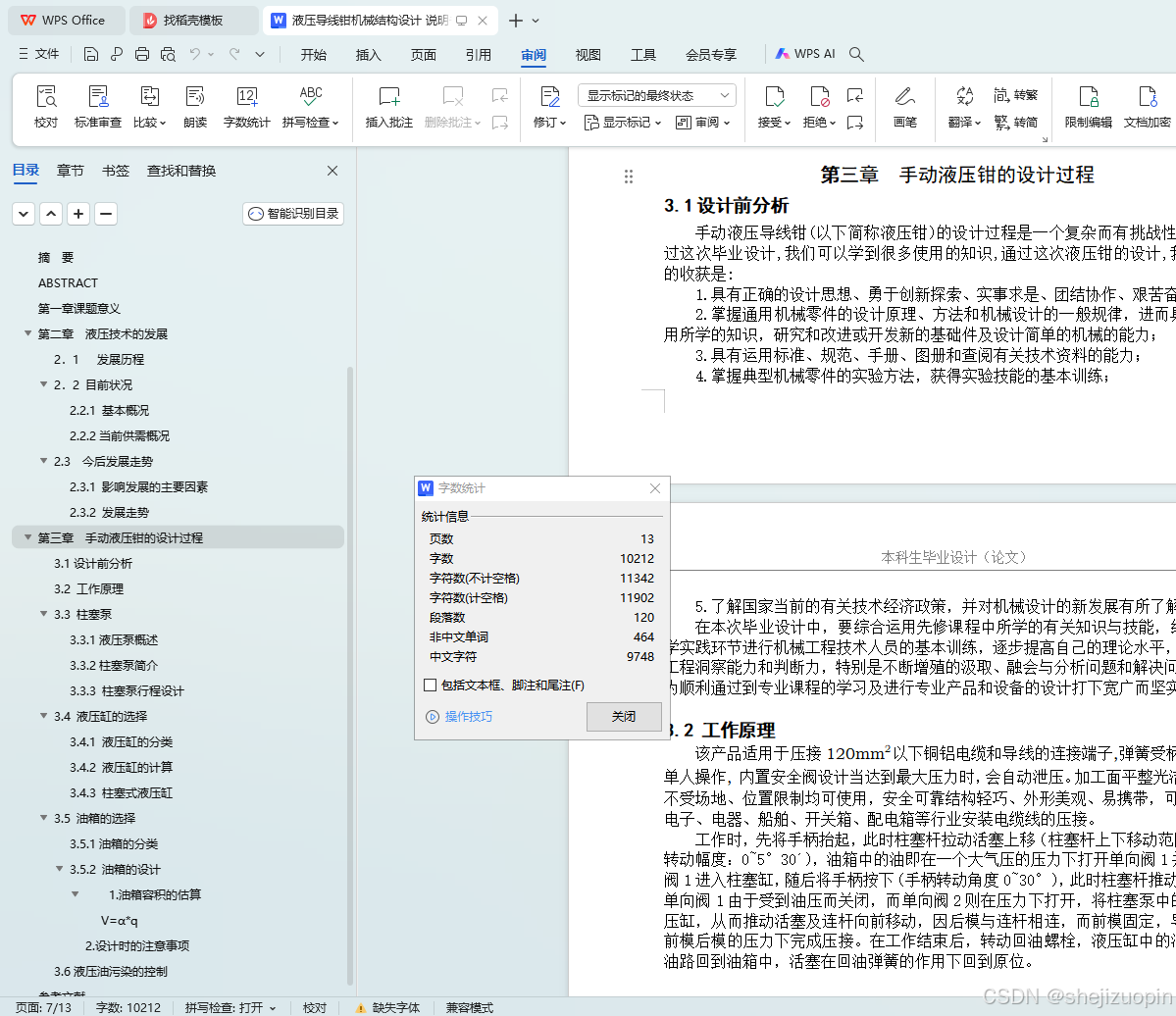Screen dimensions: 1176x1016
Task: Switch to the 插入 ribbon tab
Action: click(368, 55)
